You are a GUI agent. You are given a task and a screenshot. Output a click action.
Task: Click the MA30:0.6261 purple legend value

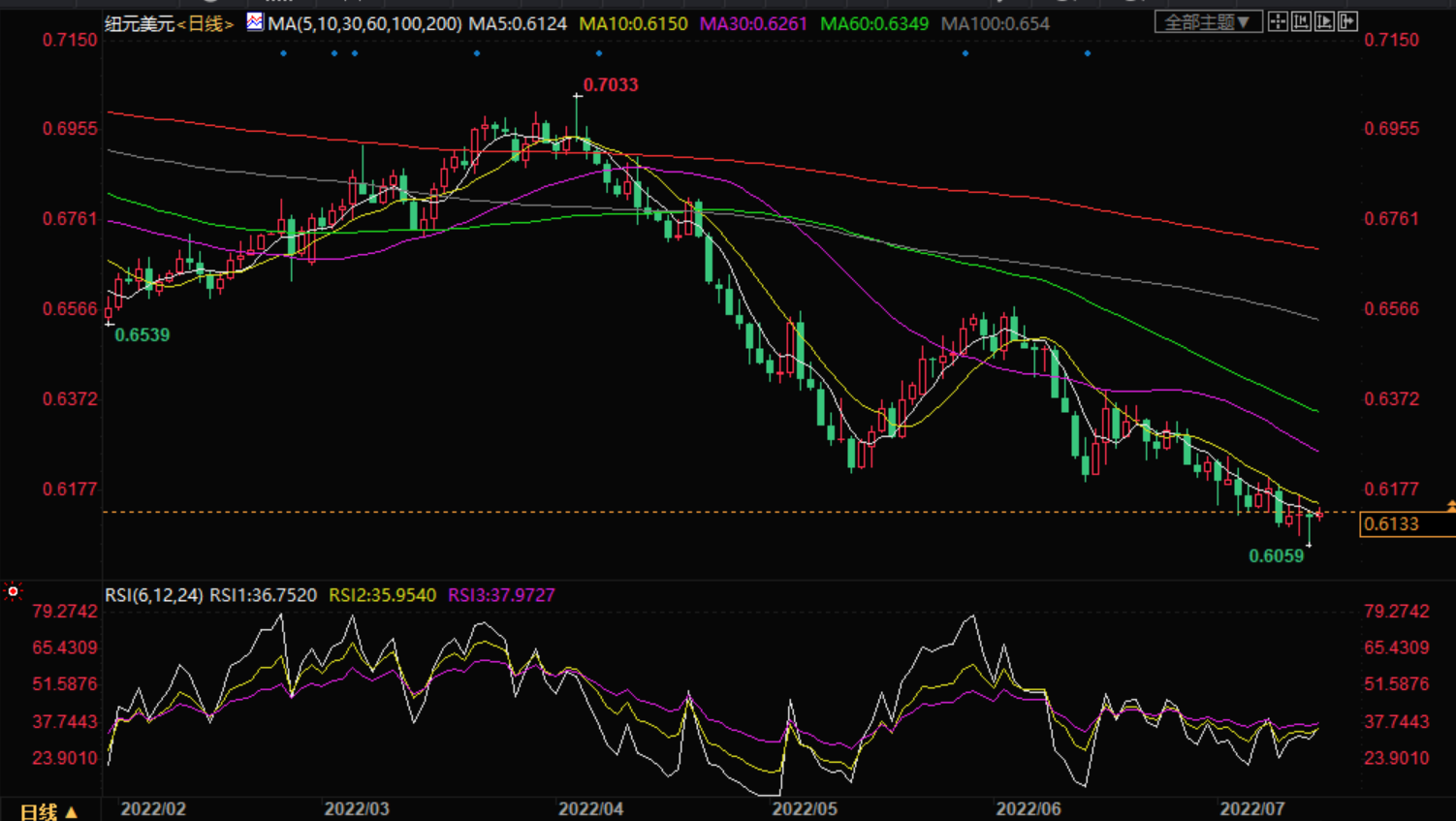tap(753, 23)
